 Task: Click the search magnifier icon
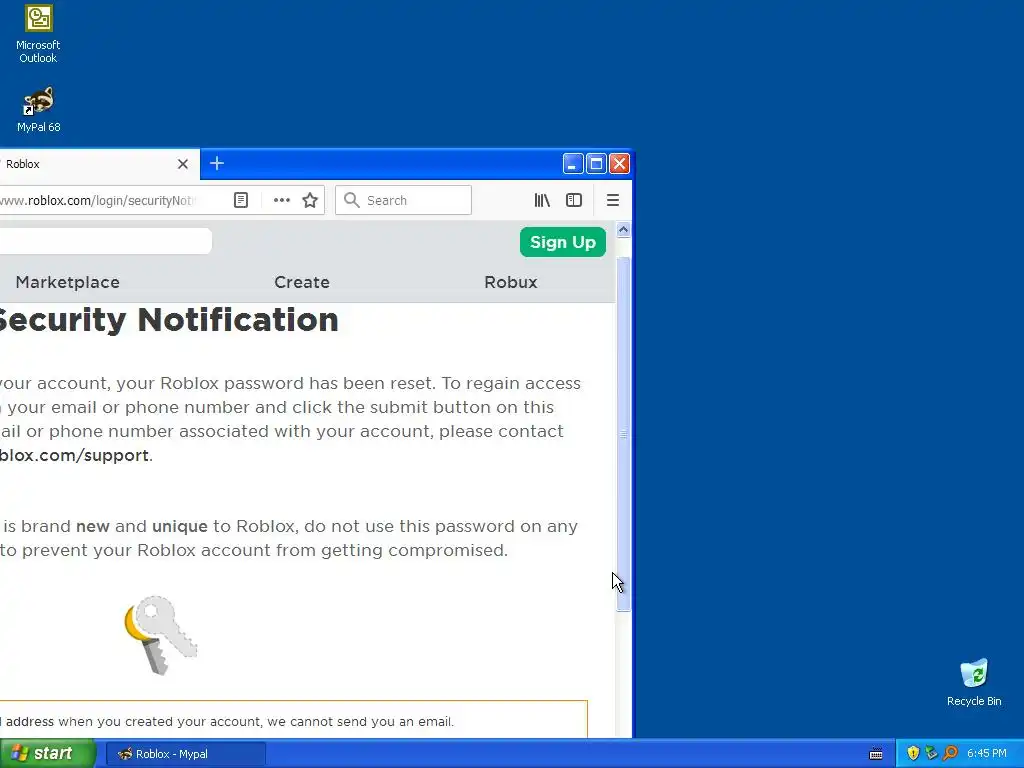coord(351,200)
